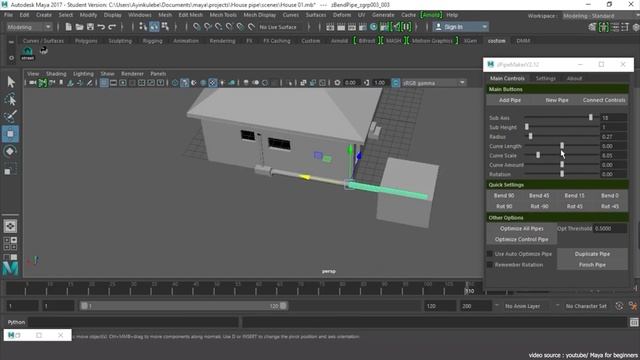Switch to four-view layout icon
This screenshot has height=360, width=640.
pos(10,243)
